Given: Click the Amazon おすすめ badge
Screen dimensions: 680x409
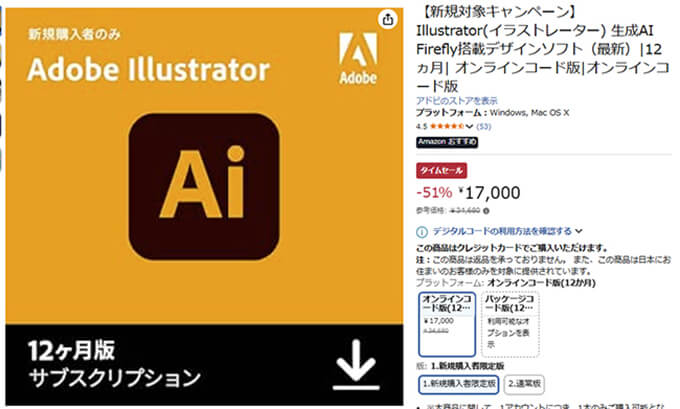Looking at the screenshot, I should [x=447, y=142].
